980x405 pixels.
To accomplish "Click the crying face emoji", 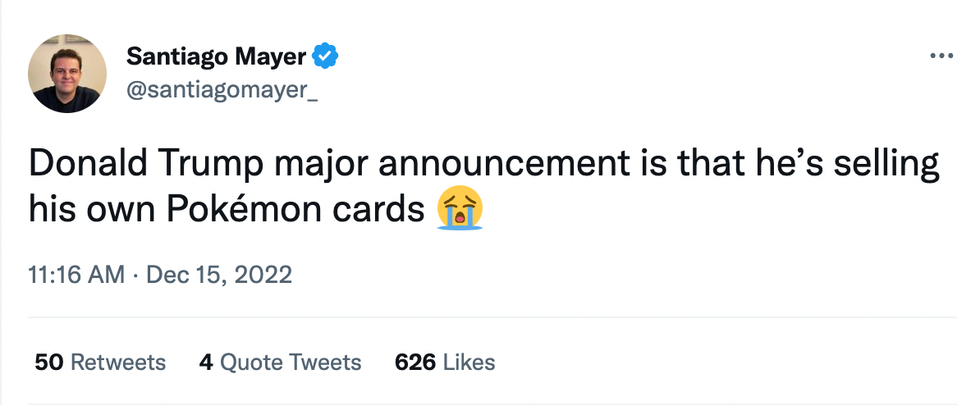I will (460, 210).
